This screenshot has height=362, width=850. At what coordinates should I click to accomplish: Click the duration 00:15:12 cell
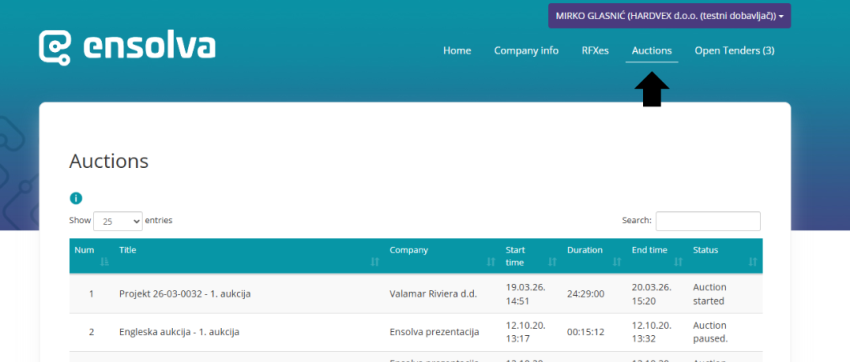tap(585, 332)
